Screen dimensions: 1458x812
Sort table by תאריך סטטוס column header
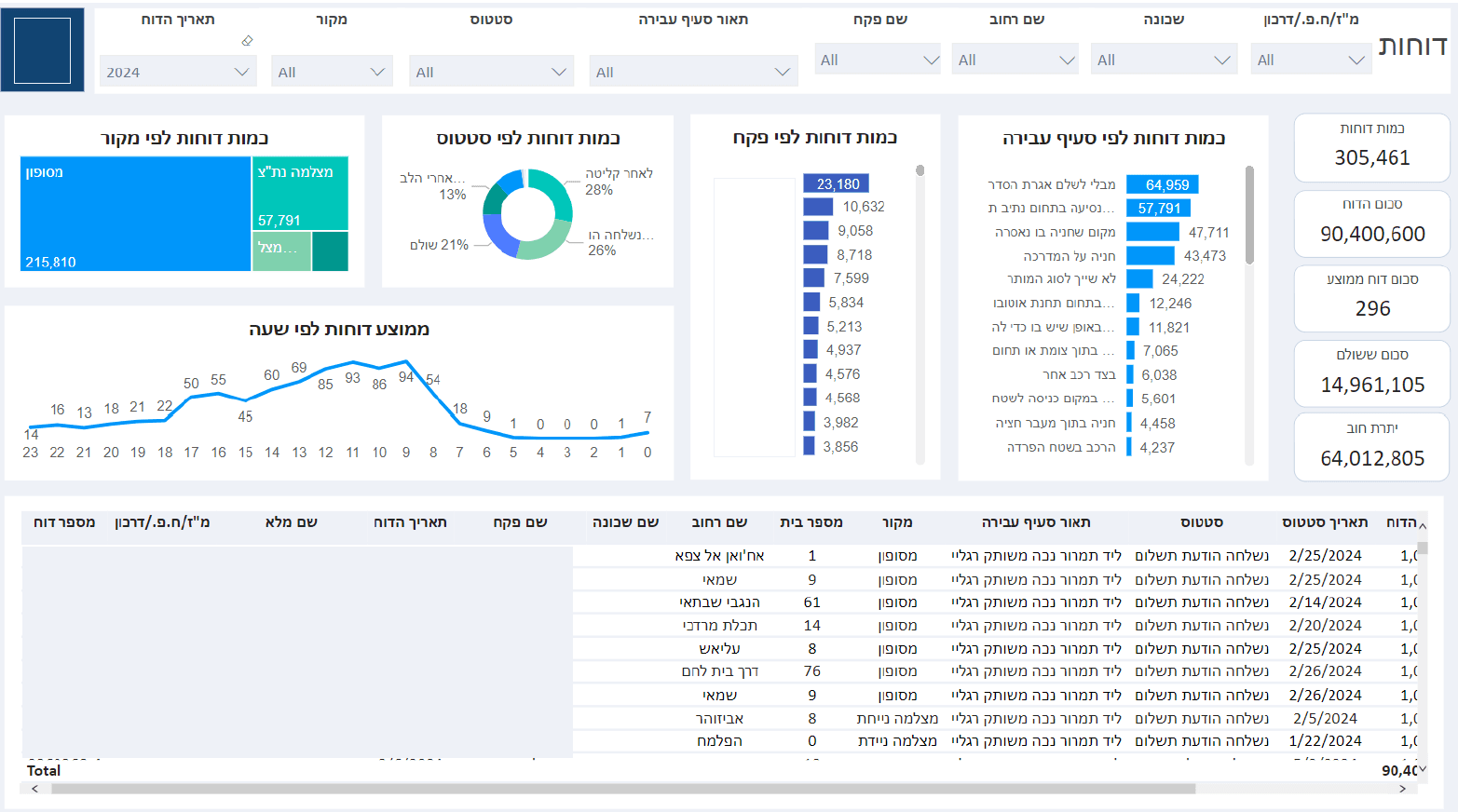point(1325,522)
